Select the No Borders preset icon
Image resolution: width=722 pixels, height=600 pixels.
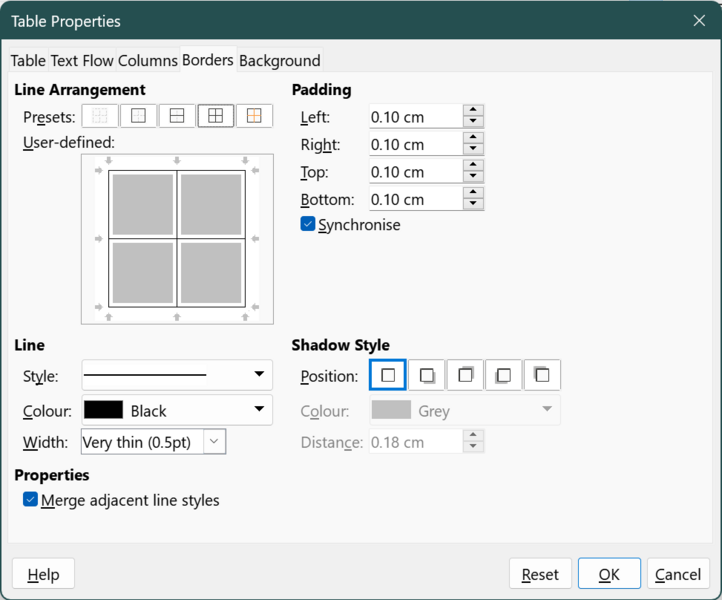pyautogui.click(x=100, y=116)
